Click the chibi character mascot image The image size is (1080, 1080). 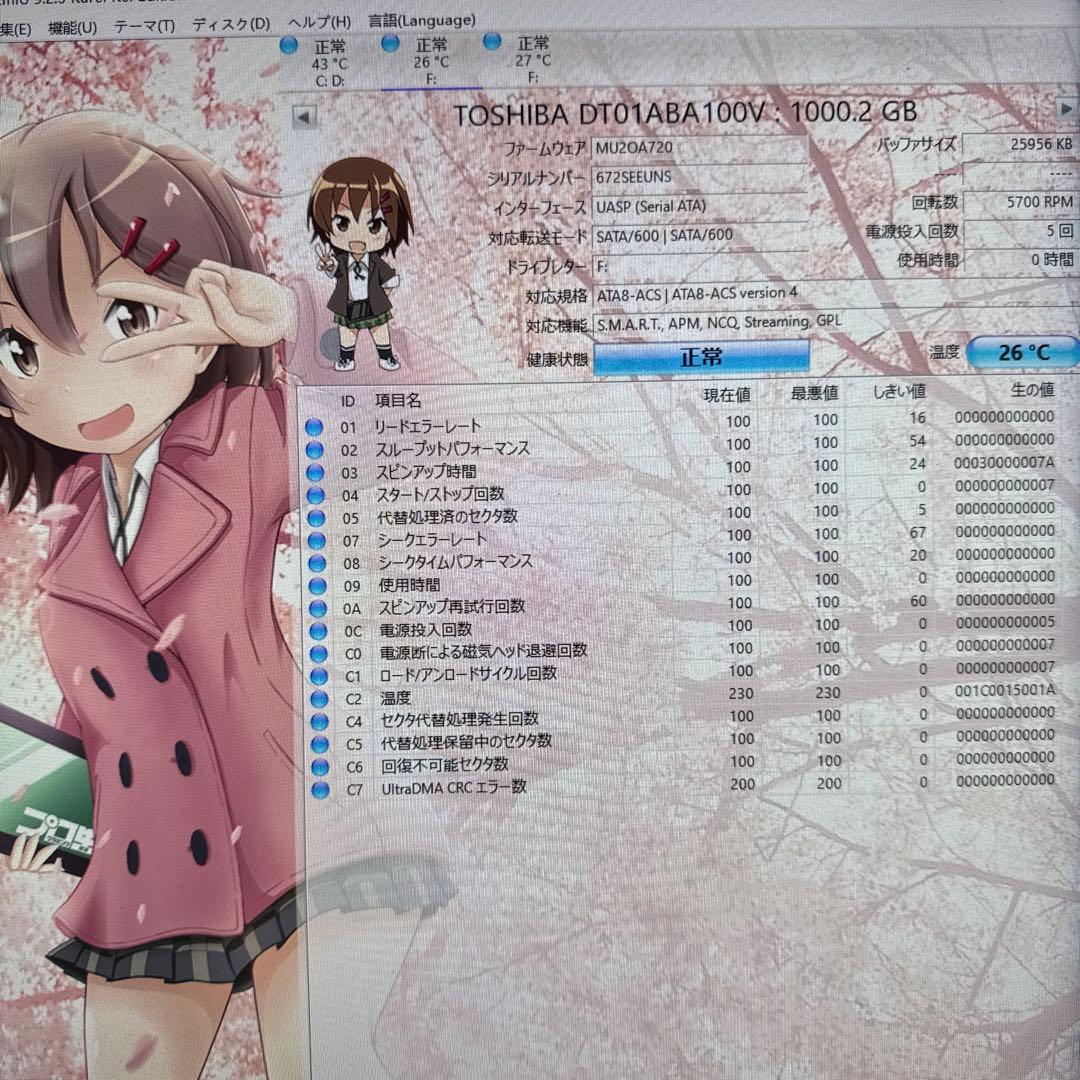click(x=358, y=263)
